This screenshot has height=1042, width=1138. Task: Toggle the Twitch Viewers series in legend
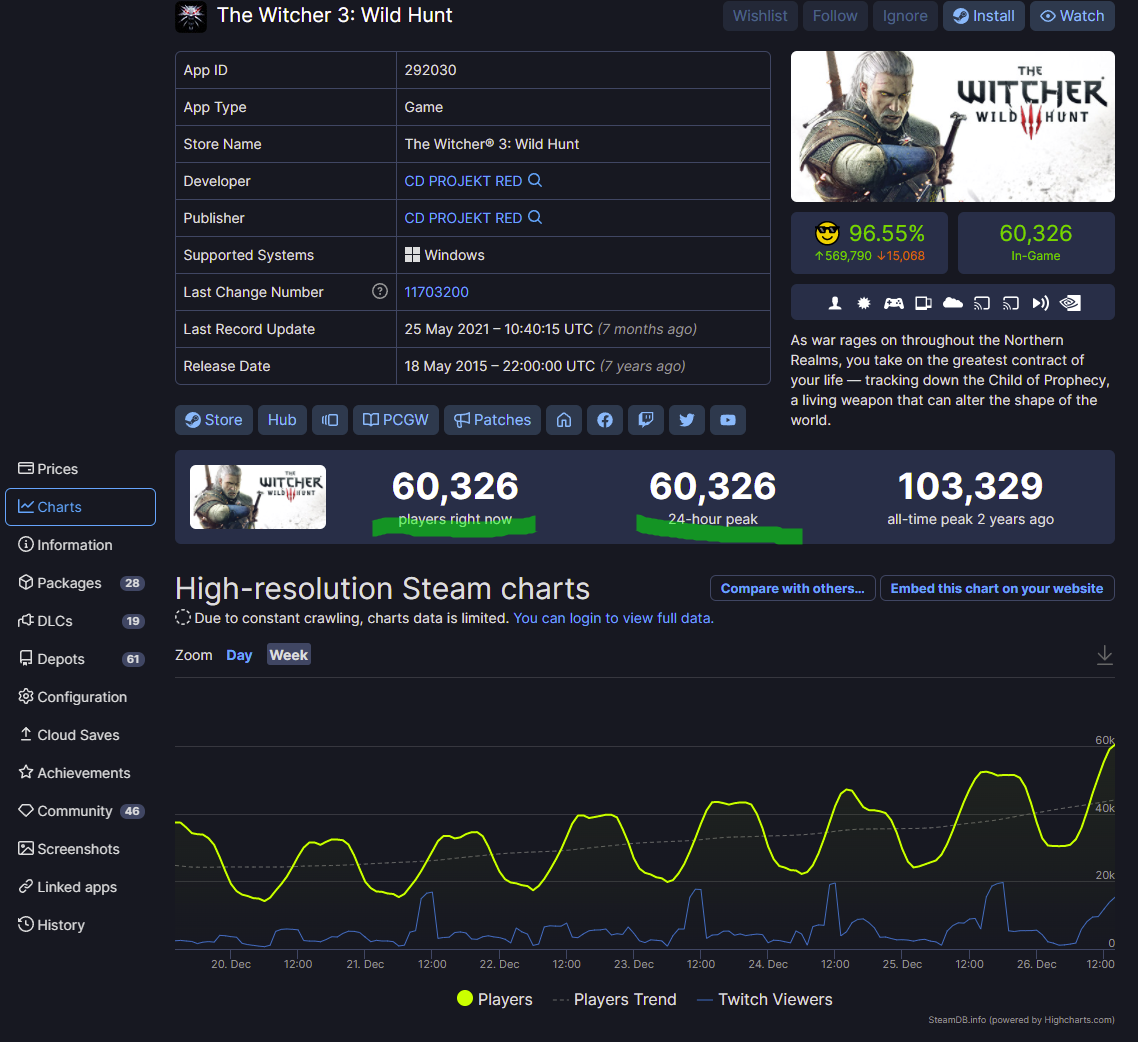[765, 999]
